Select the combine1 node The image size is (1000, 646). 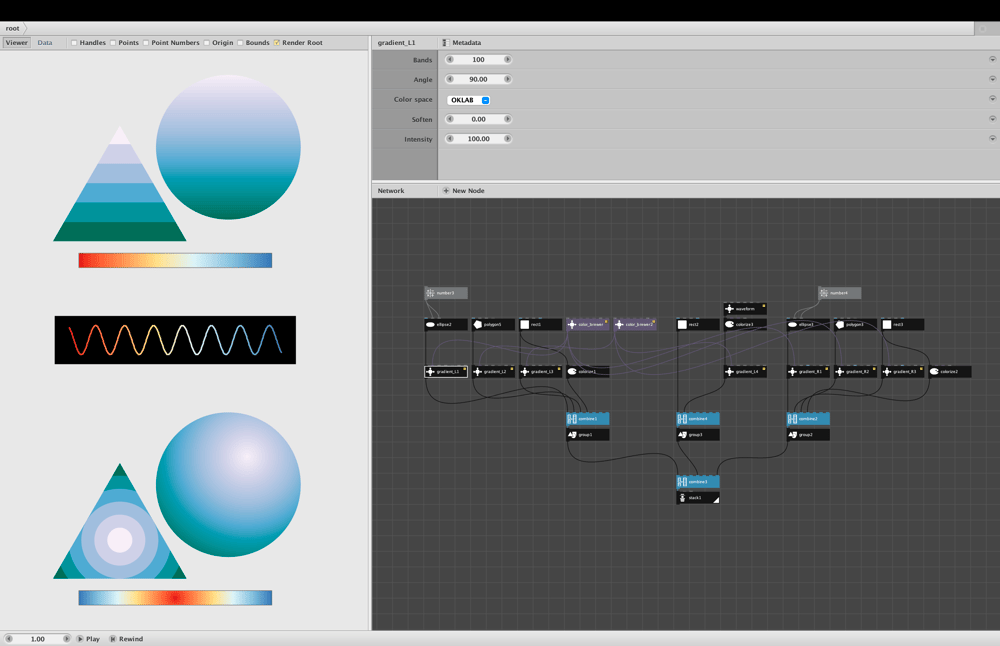(587, 419)
